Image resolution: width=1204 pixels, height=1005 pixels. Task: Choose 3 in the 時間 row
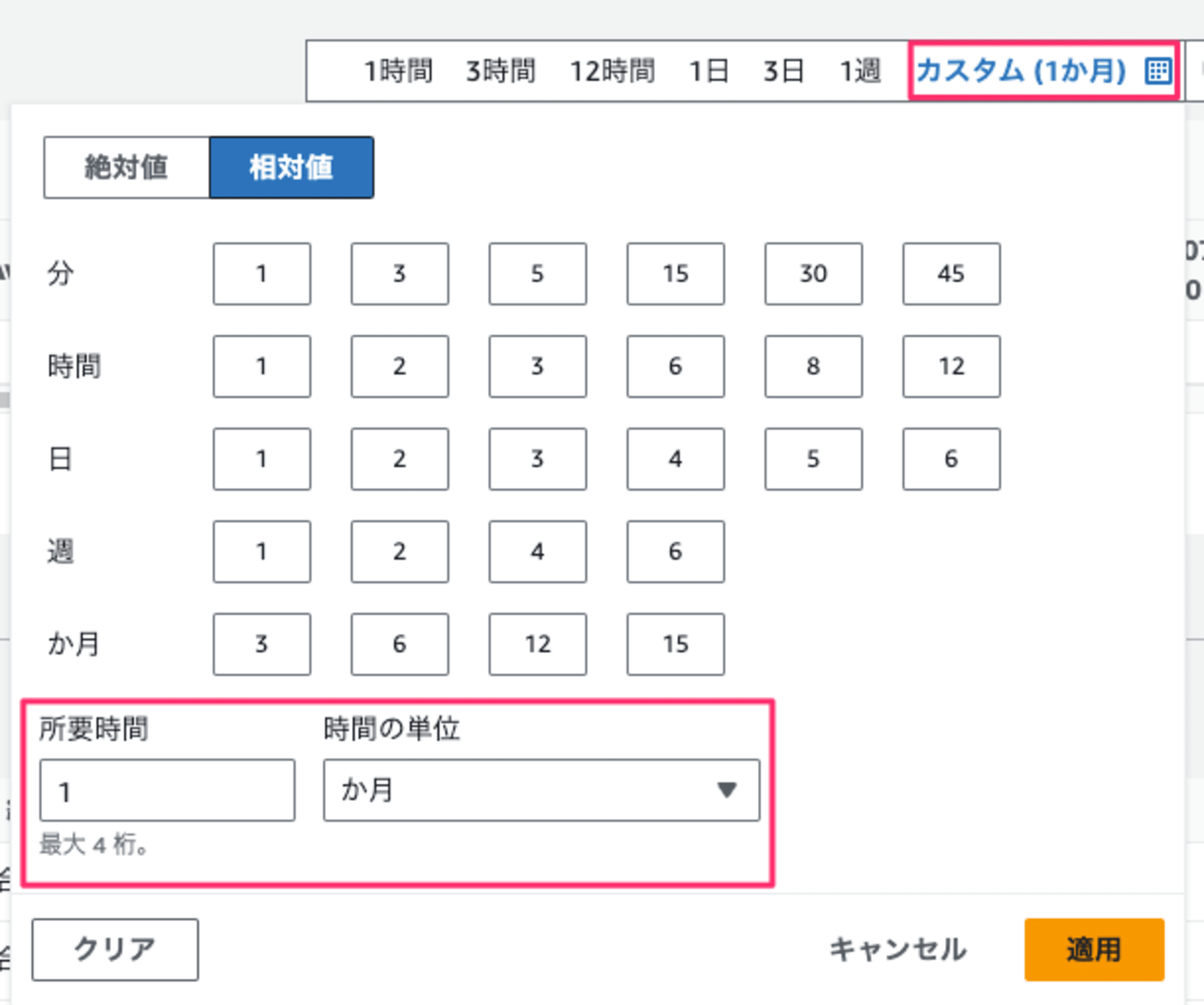pos(538,367)
